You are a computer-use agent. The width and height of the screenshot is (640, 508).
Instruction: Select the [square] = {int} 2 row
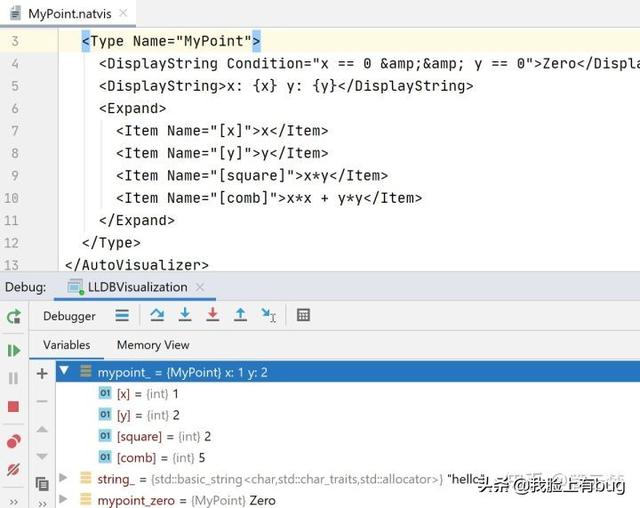click(x=348, y=437)
